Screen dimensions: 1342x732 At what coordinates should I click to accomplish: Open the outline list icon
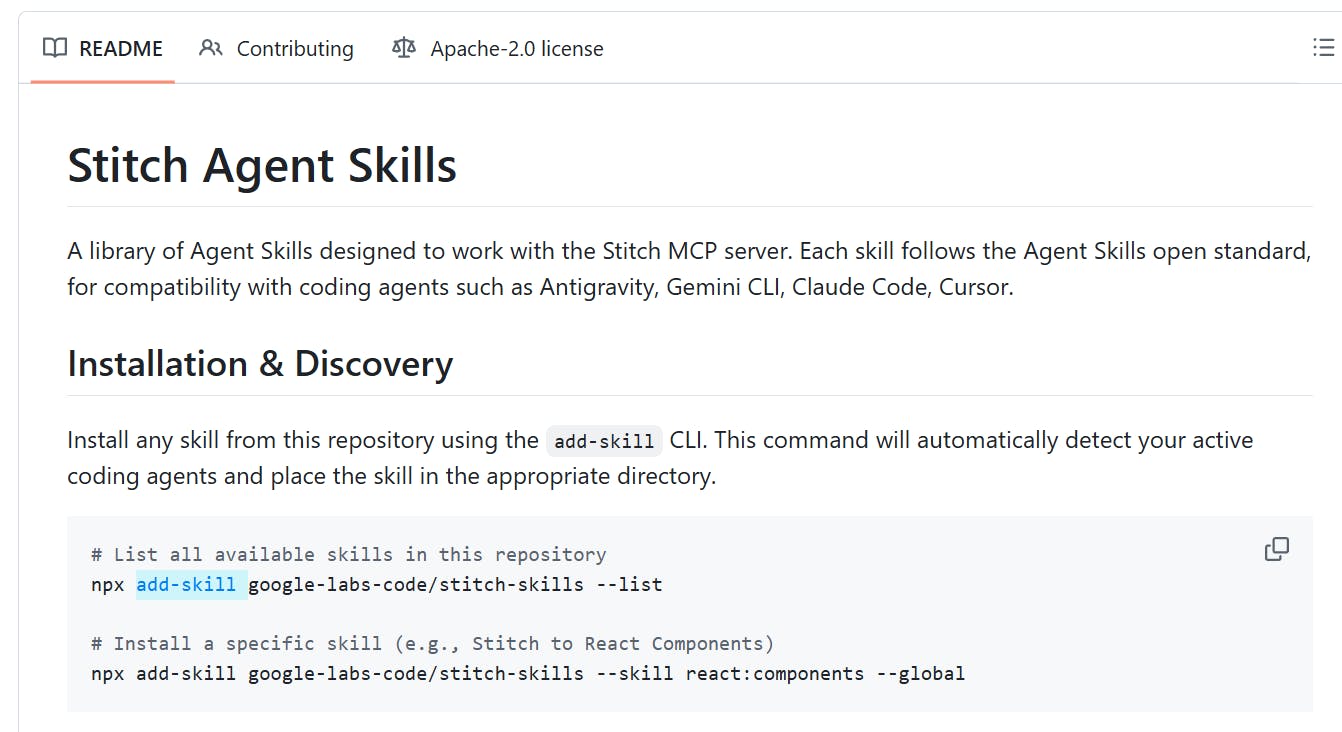[x=1323, y=48]
